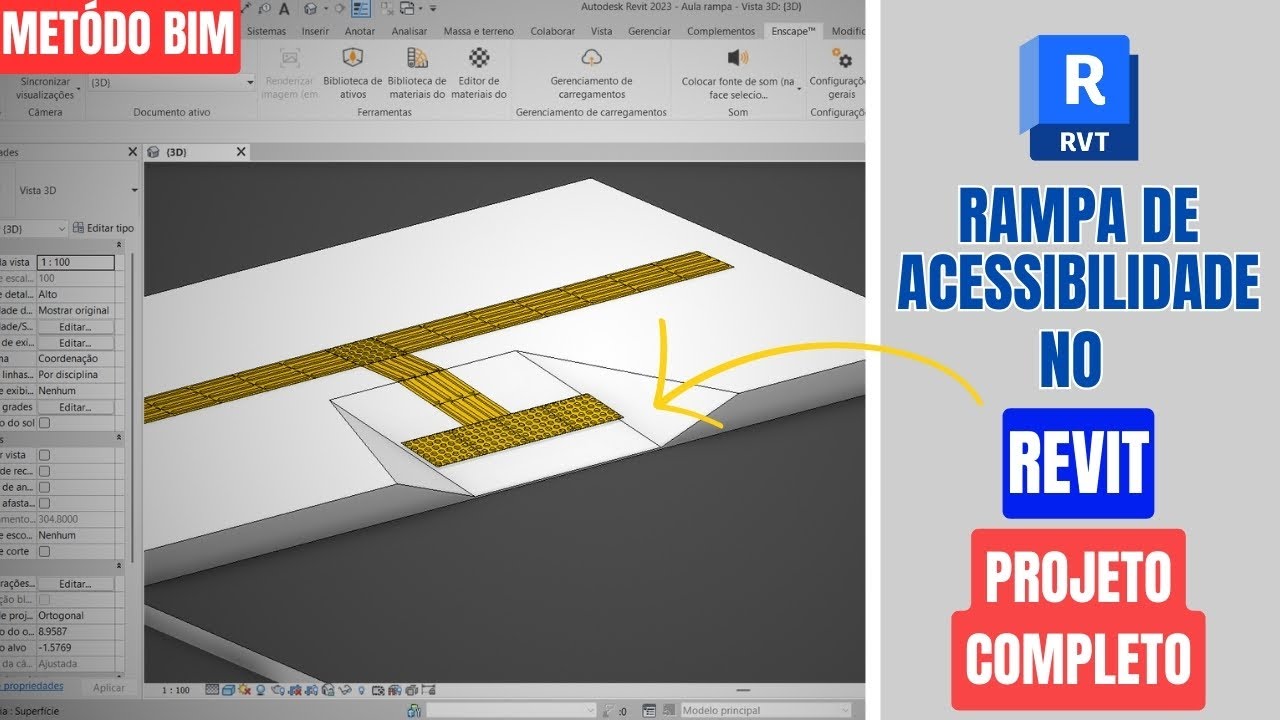This screenshot has width=1280, height=720.
Task: Open the Massa e terreno ribbon tab
Action: click(478, 31)
